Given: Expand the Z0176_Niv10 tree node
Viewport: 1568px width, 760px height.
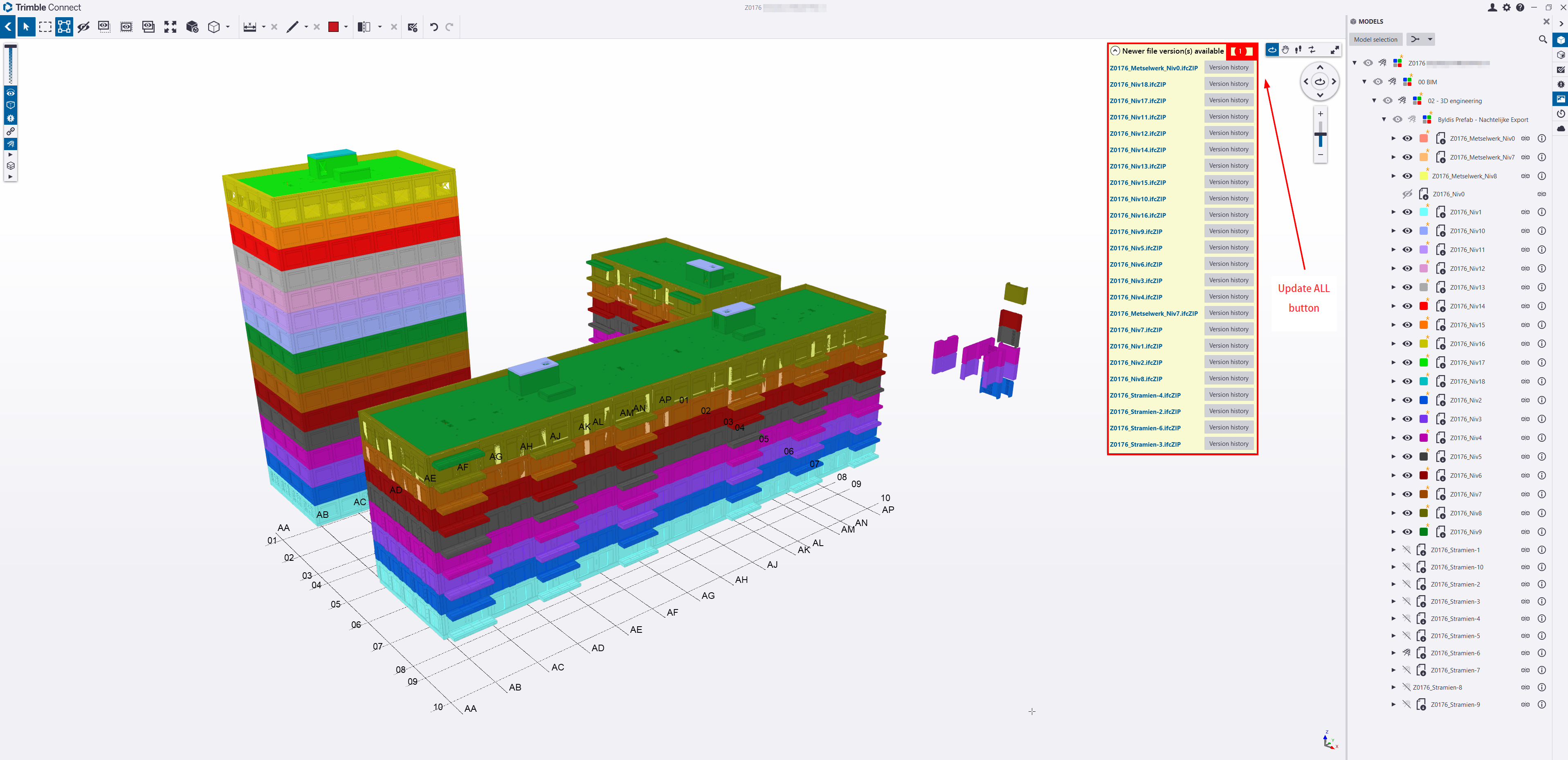Looking at the screenshot, I should tap(1393, 231).
